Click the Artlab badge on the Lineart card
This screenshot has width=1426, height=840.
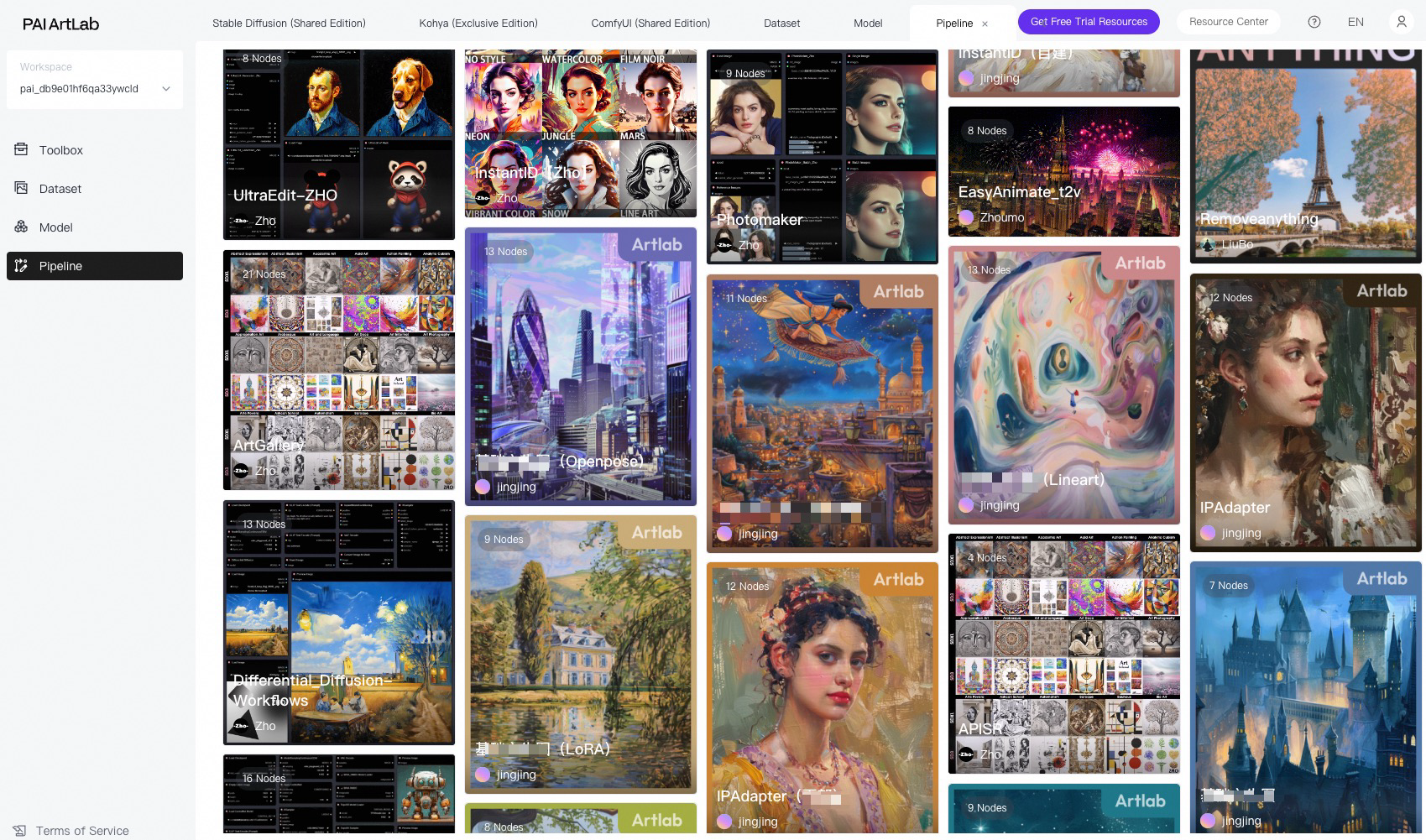[1141, 263]
